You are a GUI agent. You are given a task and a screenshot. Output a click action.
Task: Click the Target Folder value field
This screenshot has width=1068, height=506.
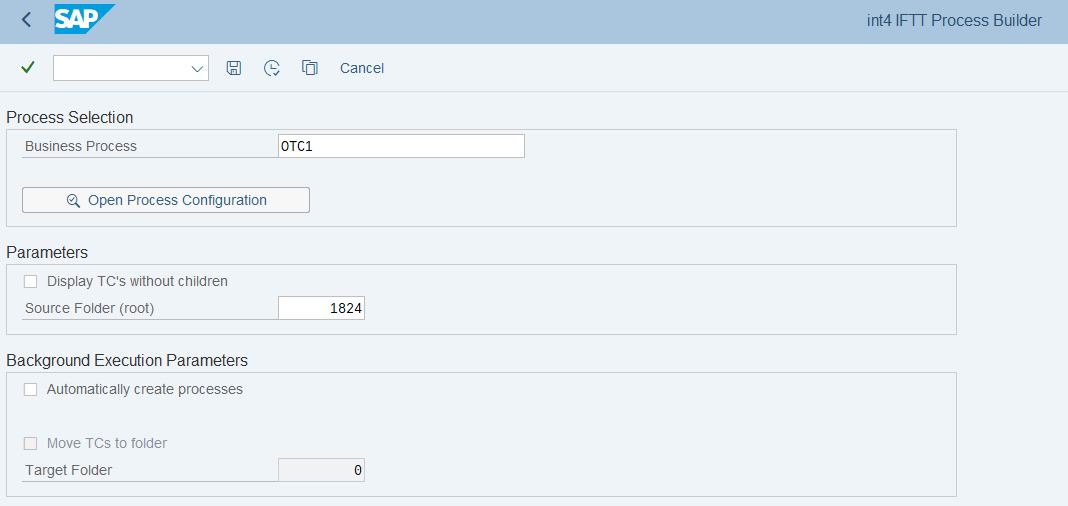click(321, 470)
